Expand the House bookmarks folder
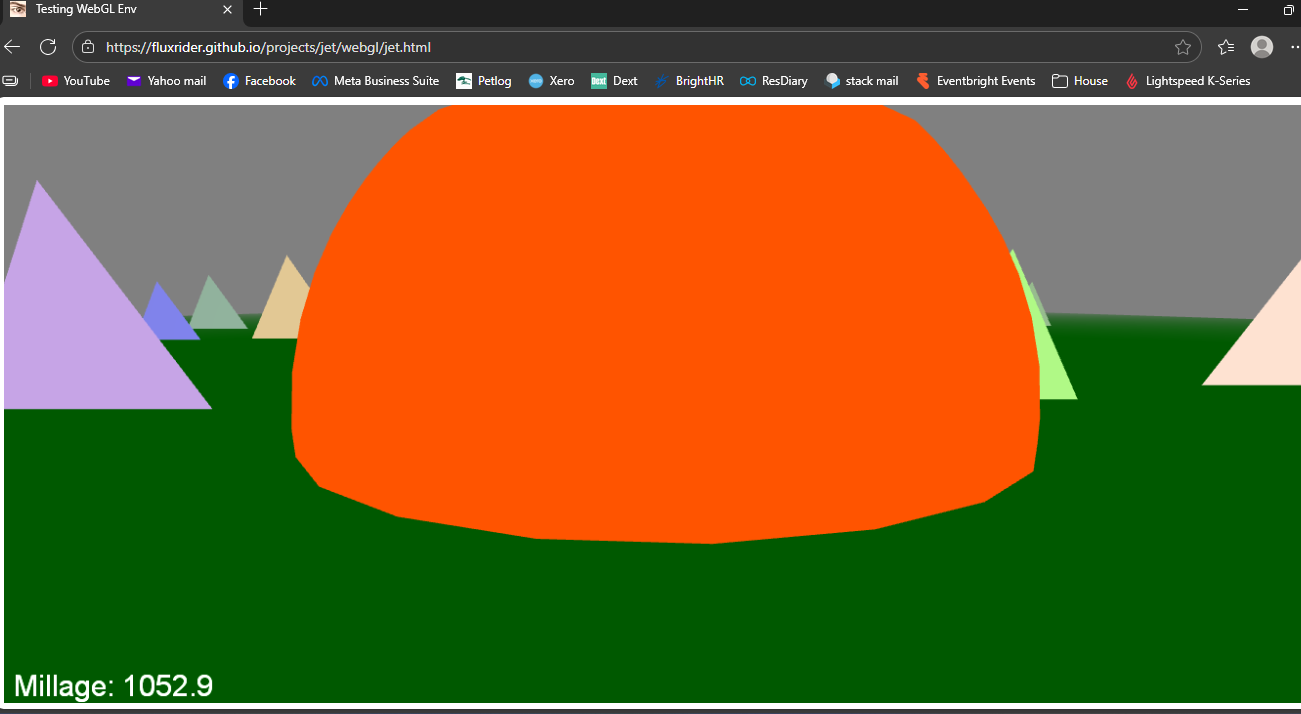1301x714 pixels. coord(1080,81)
